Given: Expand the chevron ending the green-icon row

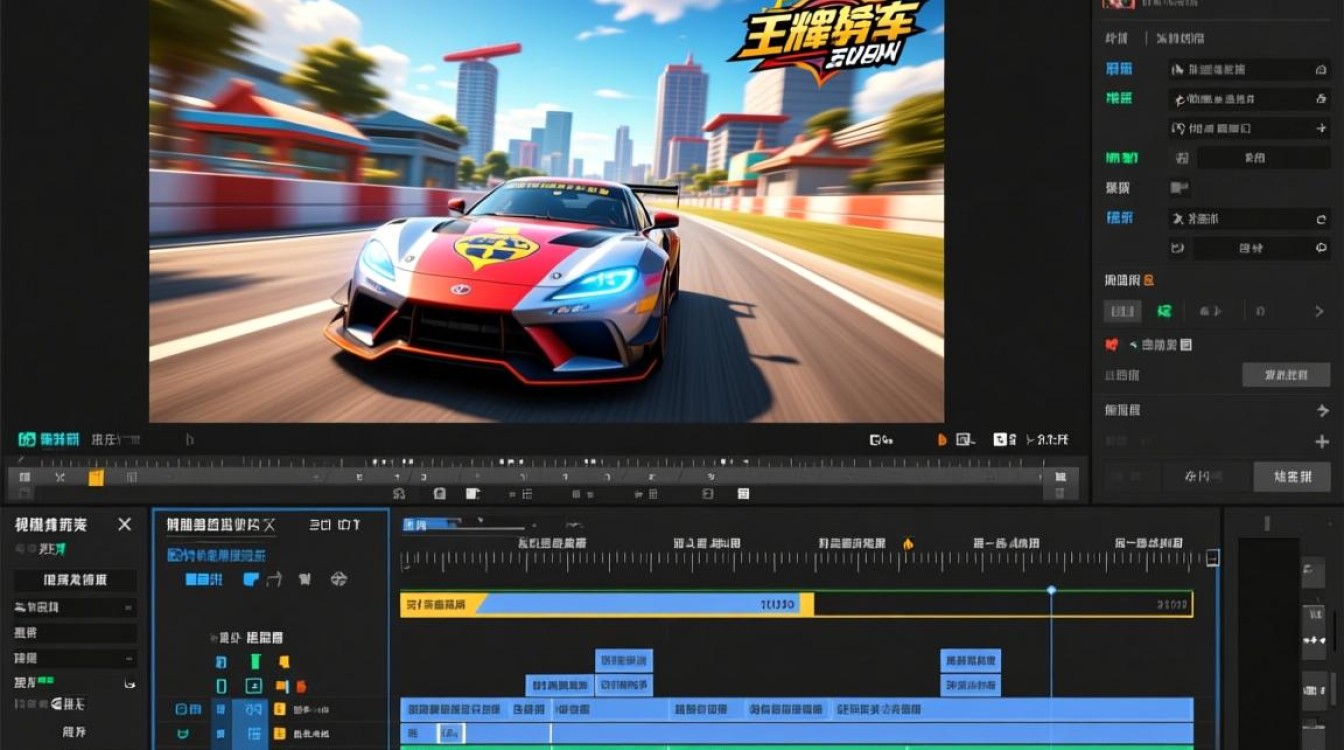Looking at the screenshot, I should [x=1319, y=312].
